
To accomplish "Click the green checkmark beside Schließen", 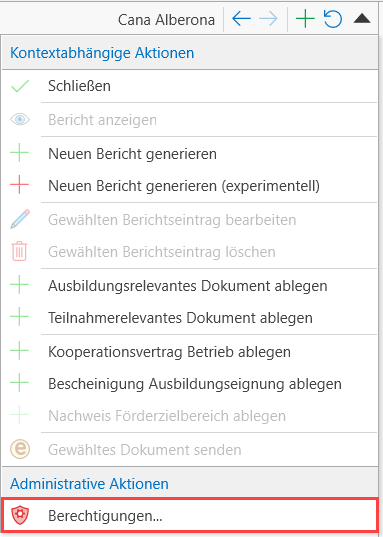I will point(20,86).
